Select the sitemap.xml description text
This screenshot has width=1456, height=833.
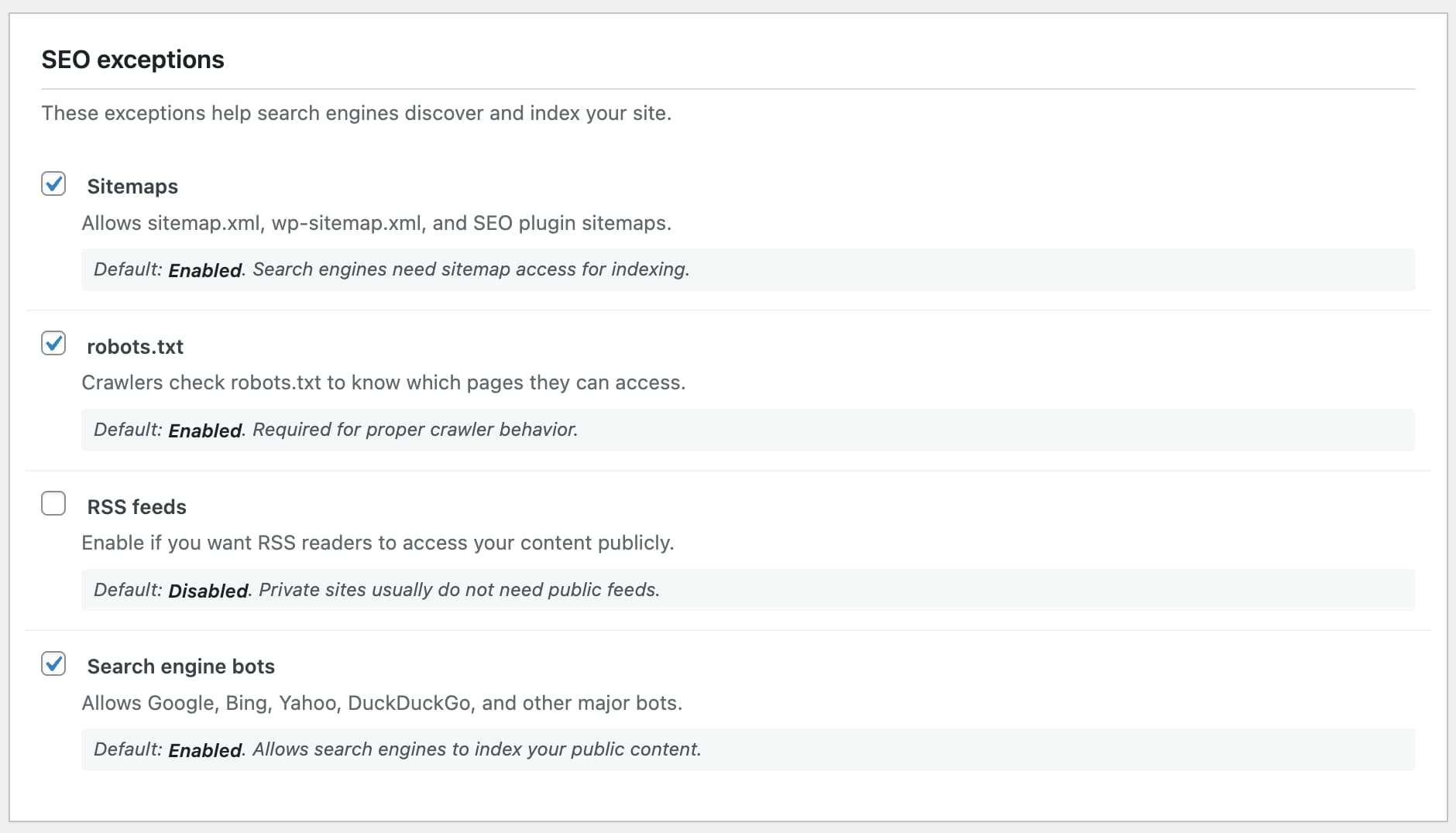pos(376,223)
